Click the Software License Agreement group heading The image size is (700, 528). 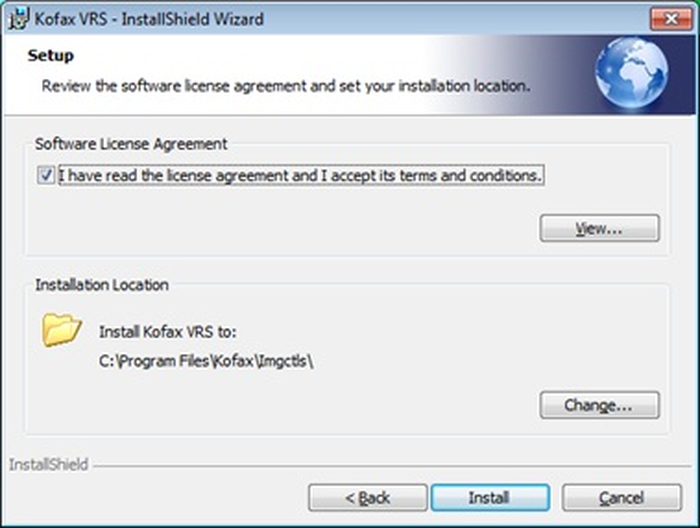click(x=131, y=144)
